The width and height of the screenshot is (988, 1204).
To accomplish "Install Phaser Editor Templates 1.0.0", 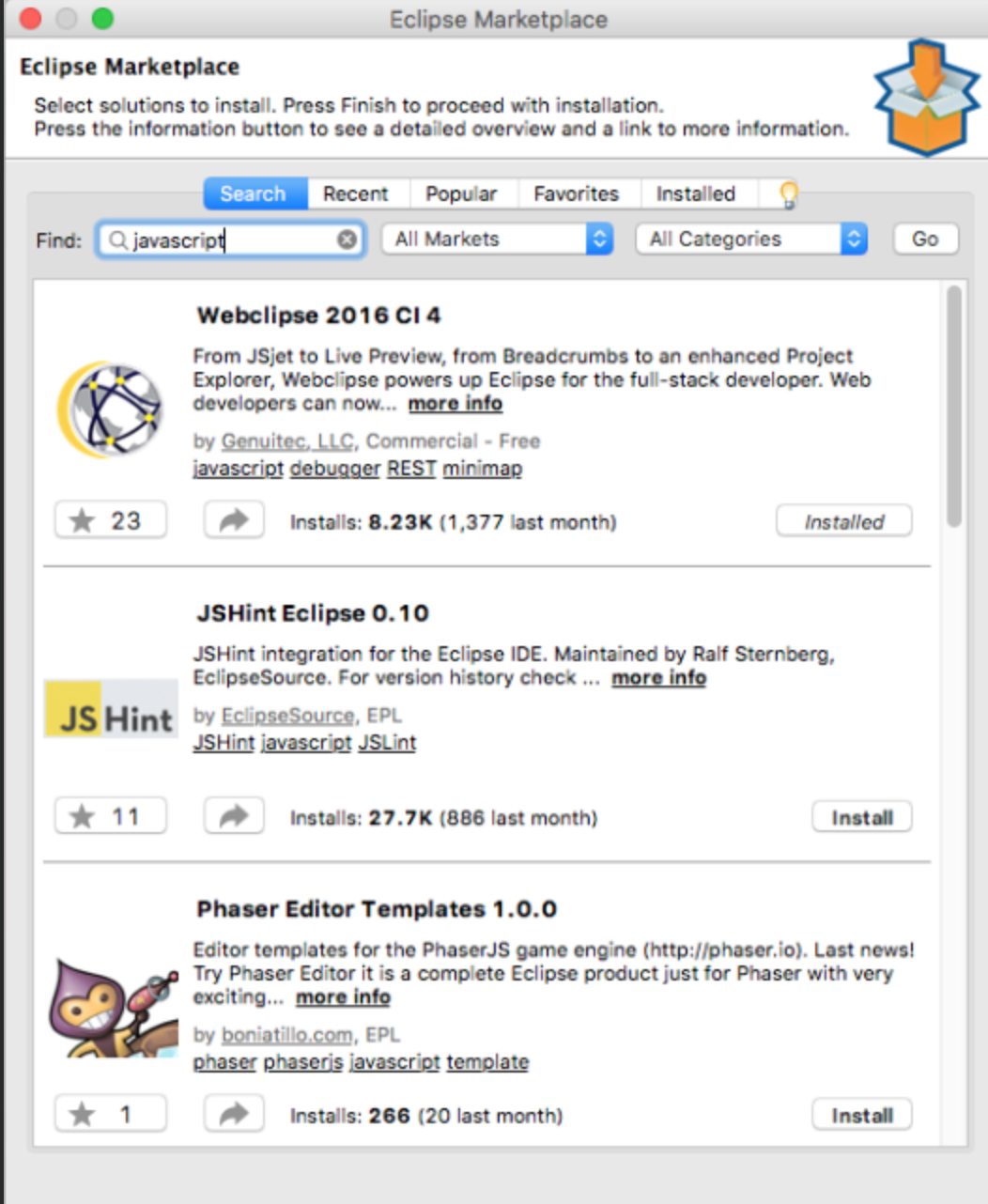I will (x=862, y=1116).
